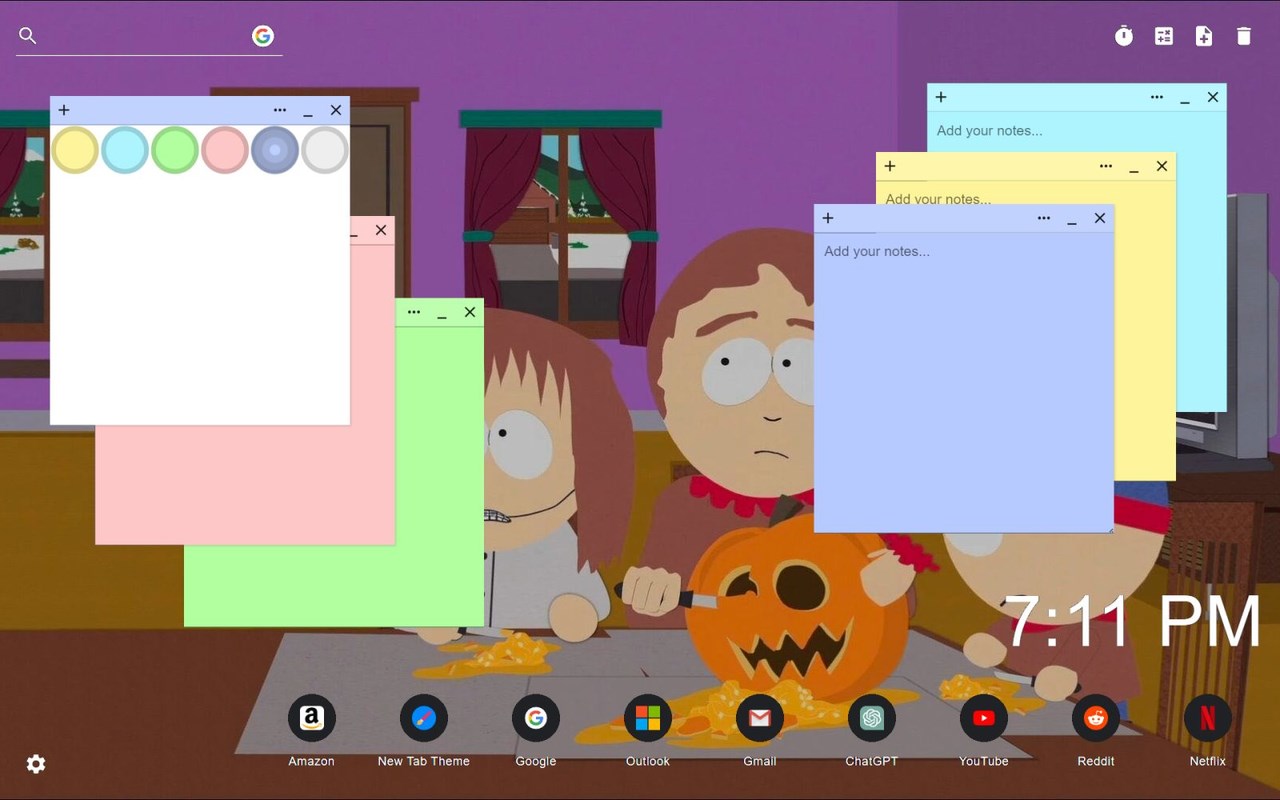Select the yellow color swatch

75,150
